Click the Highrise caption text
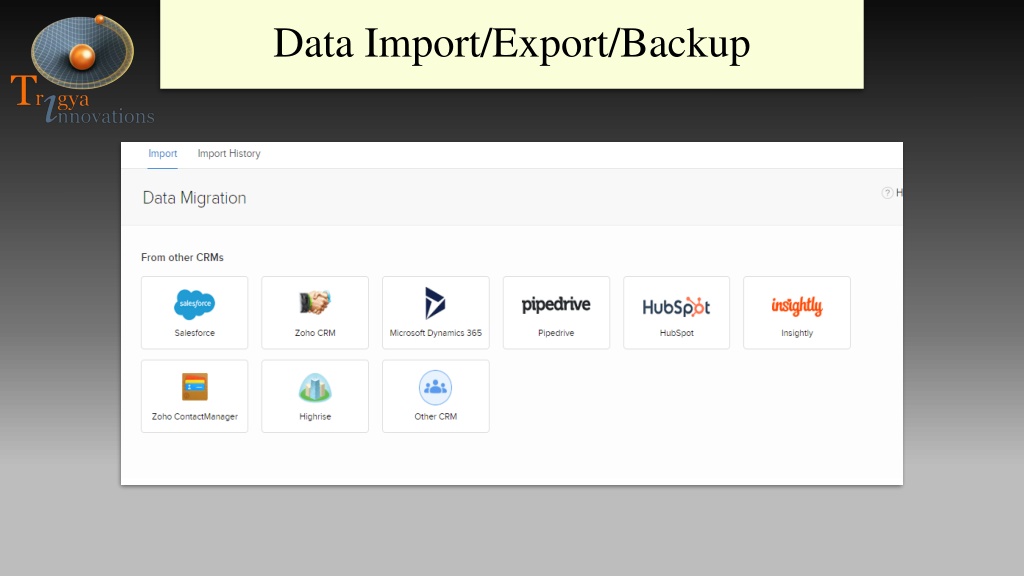Viewport: 1024px width, 576px height. [315, 417]
